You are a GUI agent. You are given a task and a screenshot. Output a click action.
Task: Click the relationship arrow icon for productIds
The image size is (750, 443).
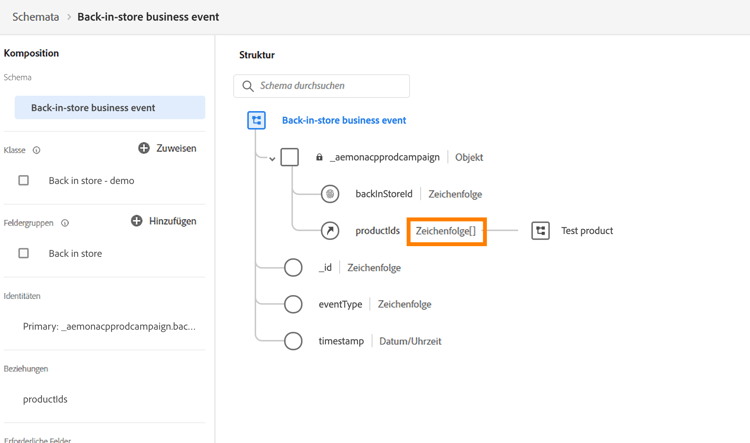pyautogui.click(x=330, y=231)
